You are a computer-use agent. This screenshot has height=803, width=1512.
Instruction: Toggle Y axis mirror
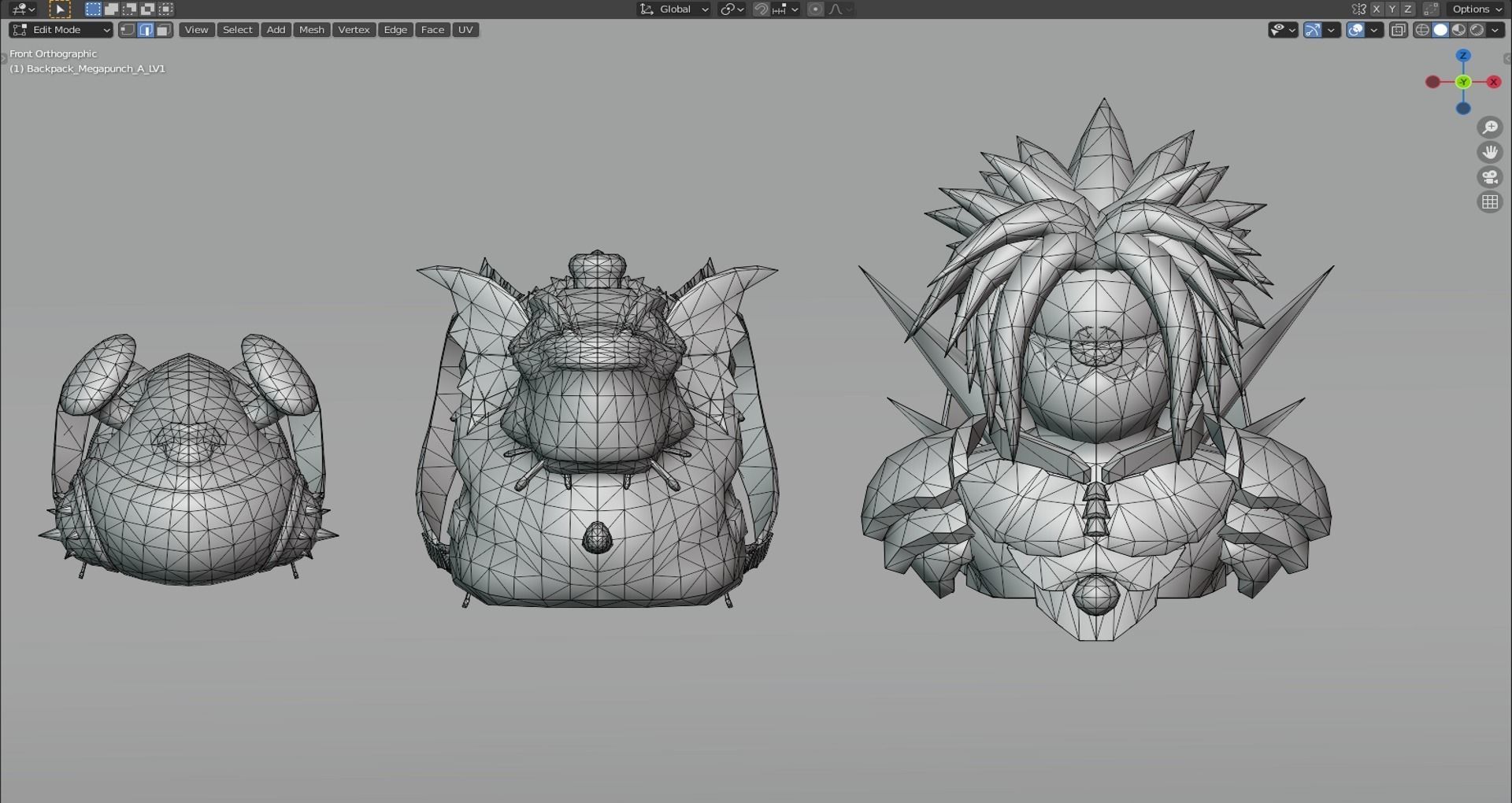[x=1392, y=9]
